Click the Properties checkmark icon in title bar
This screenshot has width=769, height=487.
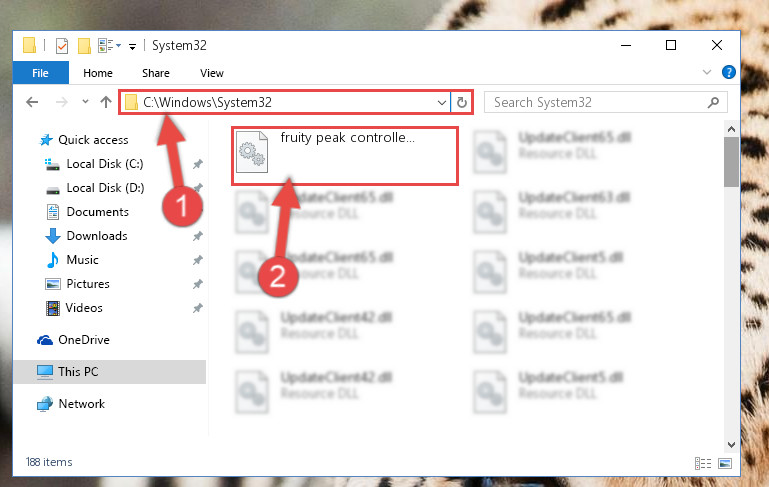click(62, 46)
